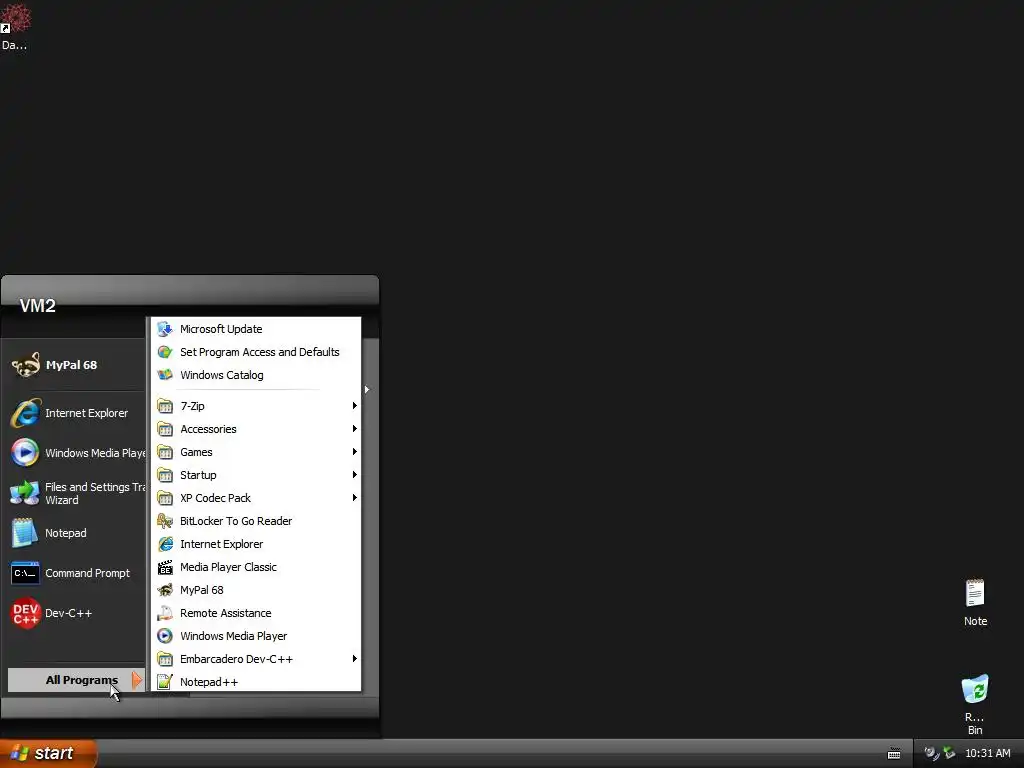Viewport: 1024px width, 768px height.
Task: Click the 7-Zip folder icon
Action: click(x=165, y=406)
